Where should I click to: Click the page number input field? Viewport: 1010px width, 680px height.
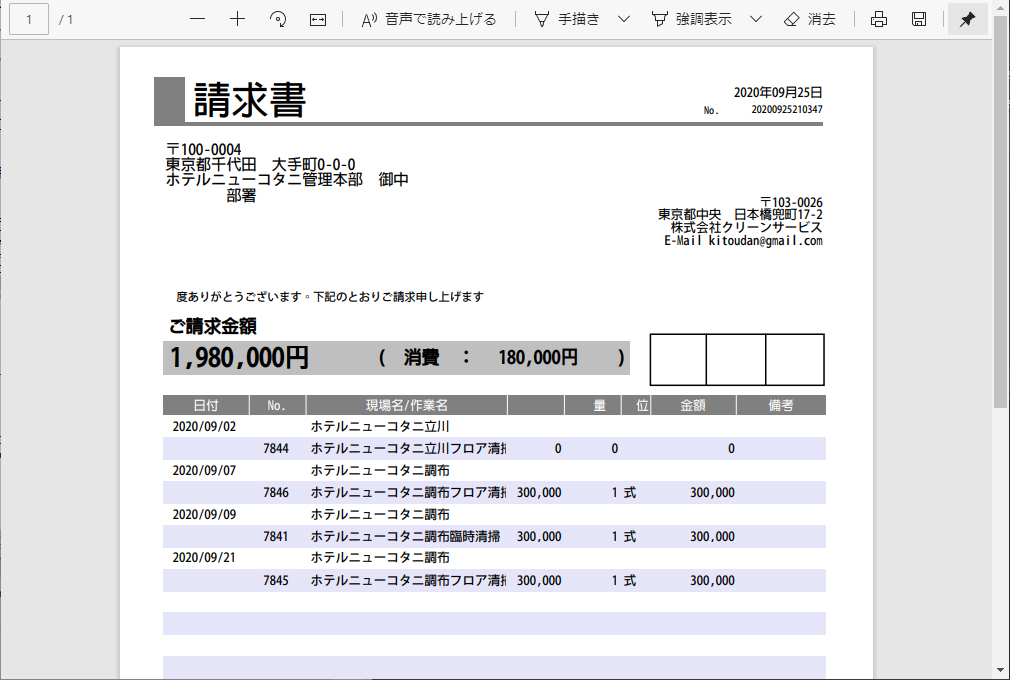click(29, 19)
